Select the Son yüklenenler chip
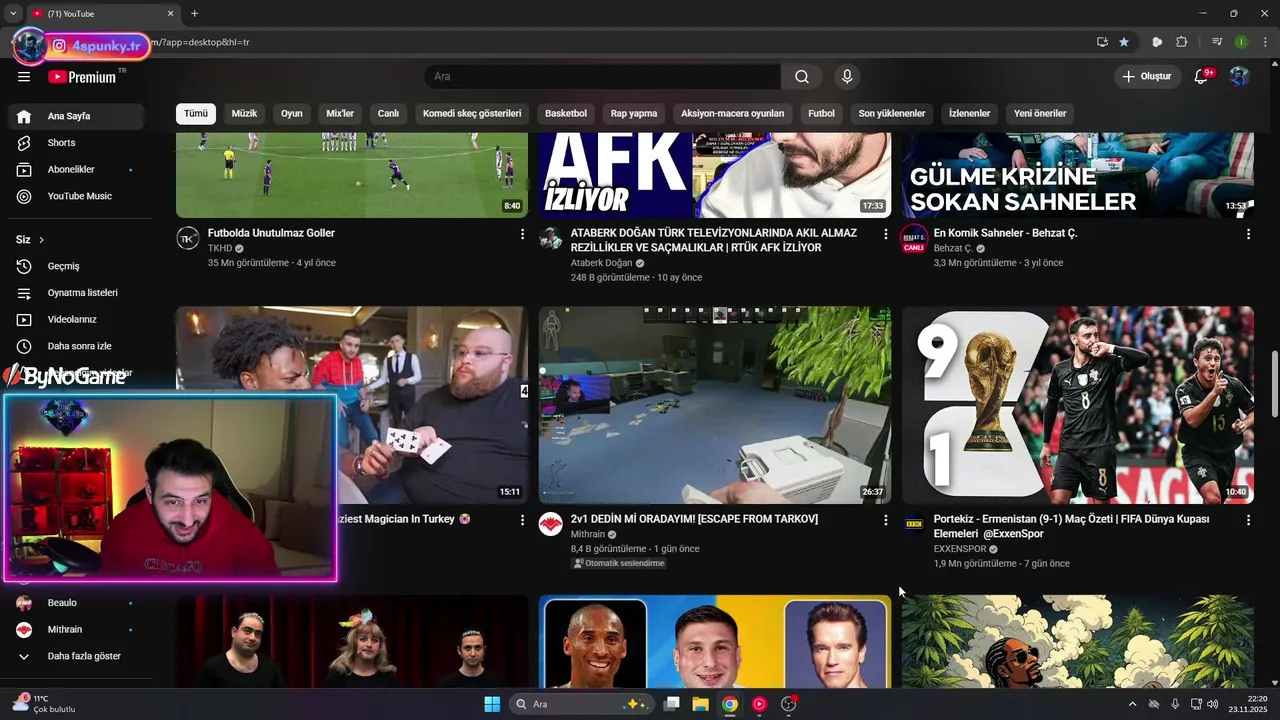 click(892, 113)
